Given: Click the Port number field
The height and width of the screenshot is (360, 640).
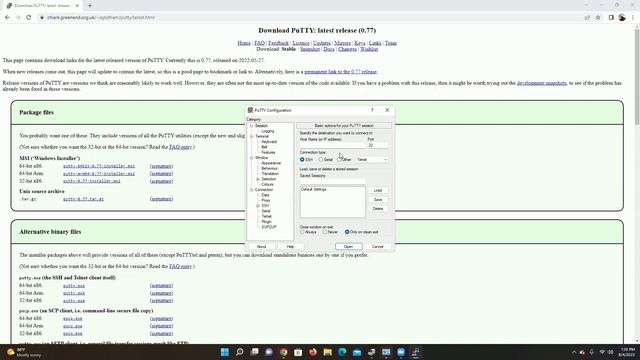Looking at the screenshot, I should 378,145.
